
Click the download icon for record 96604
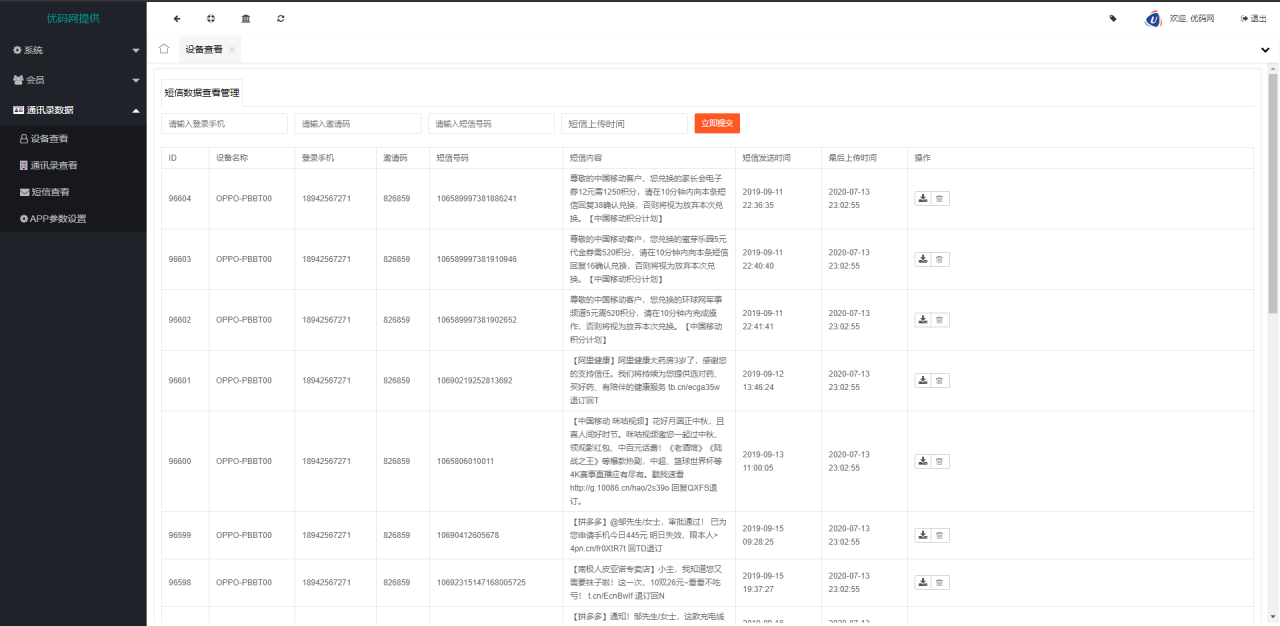922,198
